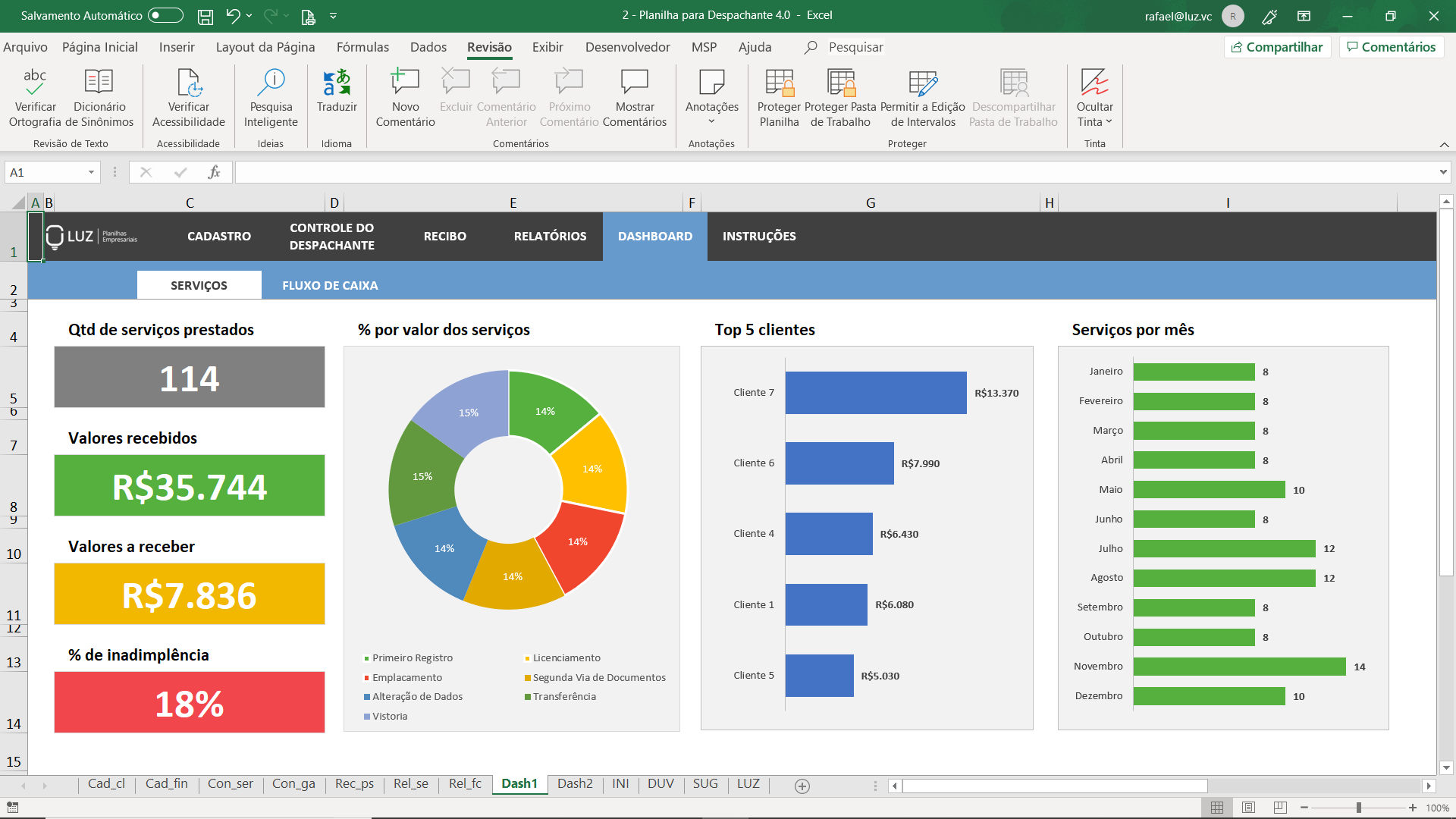Open FLUXO DE CAIXA dashboard view
This screenshot has width=1456, height=819.
[x=330, y=286]
